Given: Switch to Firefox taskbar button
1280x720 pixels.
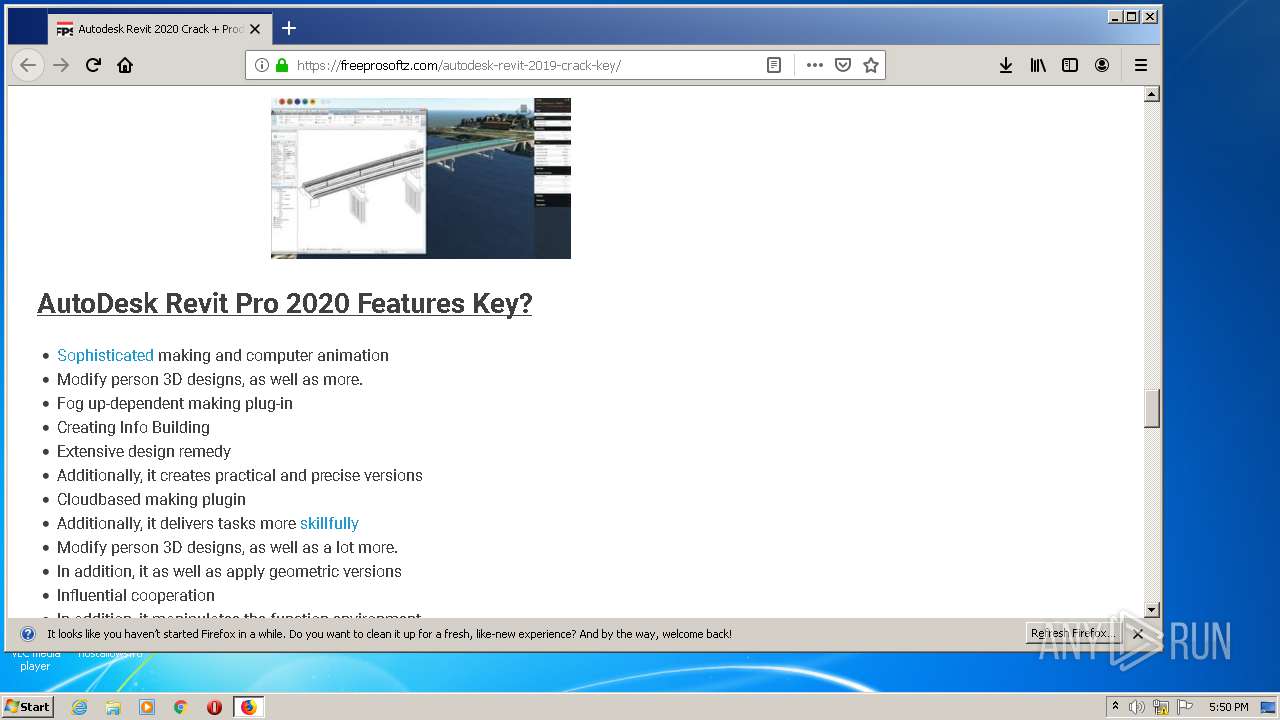Looking at the screenshot, I should click(248, 707).
